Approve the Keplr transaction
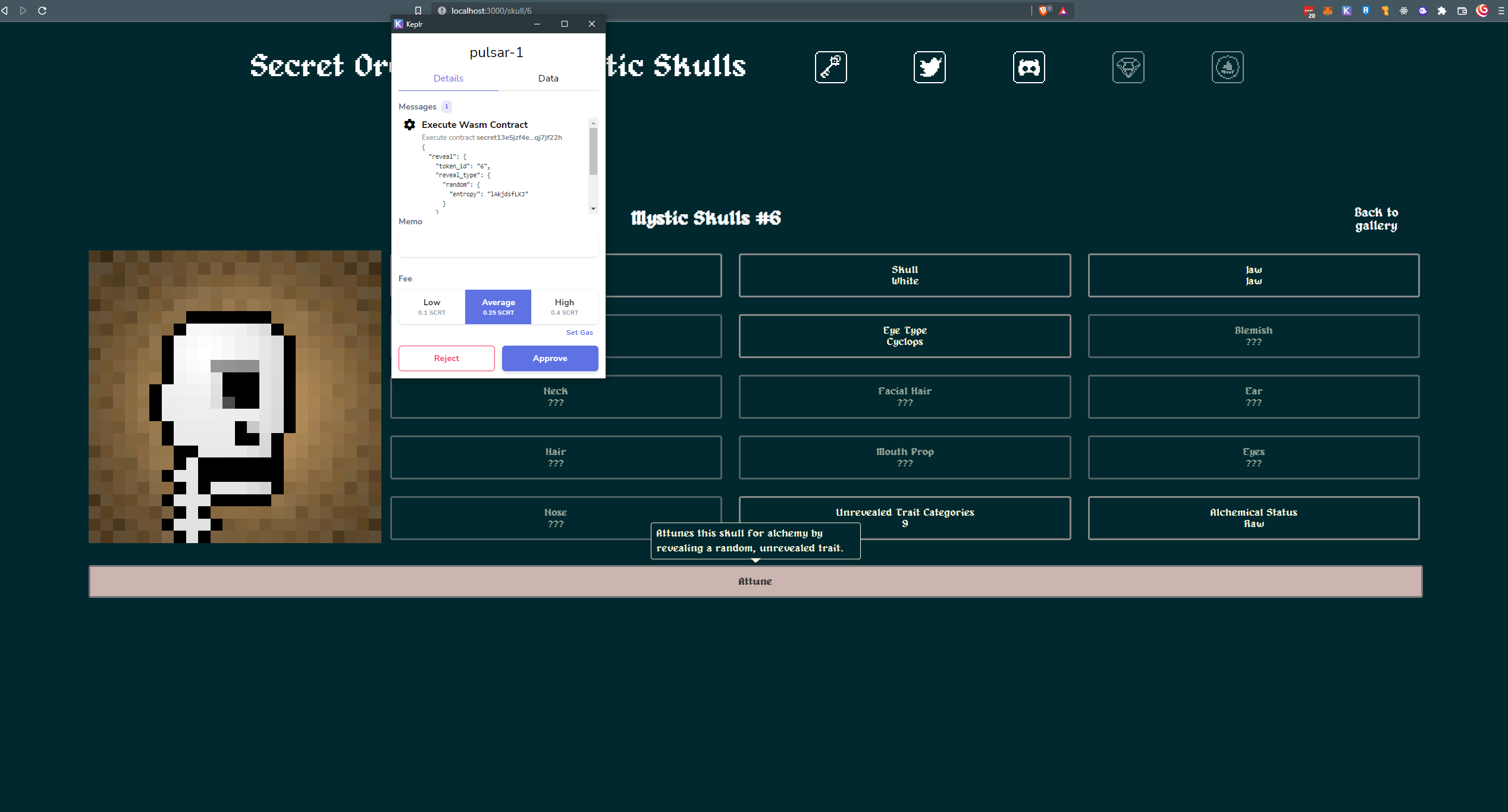 coord(550,358)
